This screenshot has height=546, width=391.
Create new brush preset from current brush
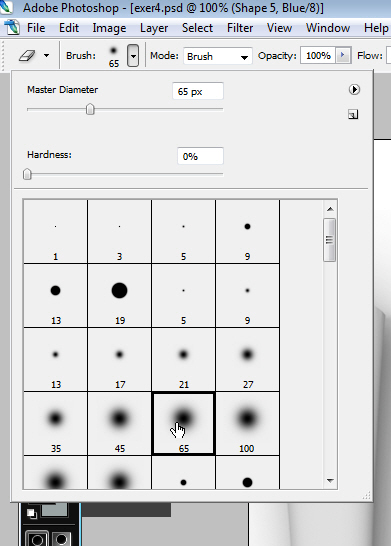353,114
